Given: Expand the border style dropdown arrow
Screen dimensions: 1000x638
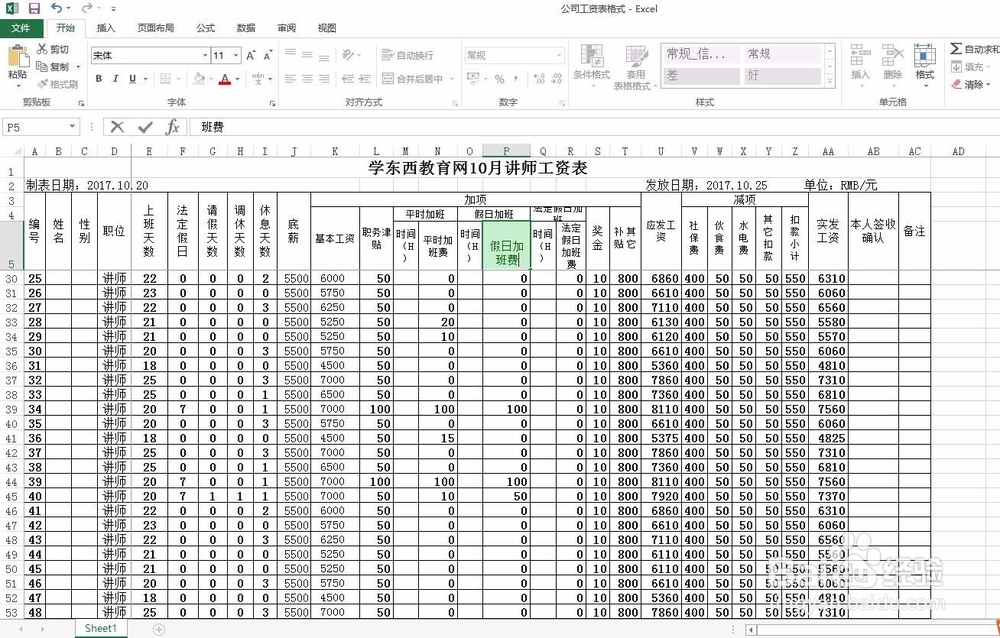Looking at the screenshot, I should coord(179,78).
